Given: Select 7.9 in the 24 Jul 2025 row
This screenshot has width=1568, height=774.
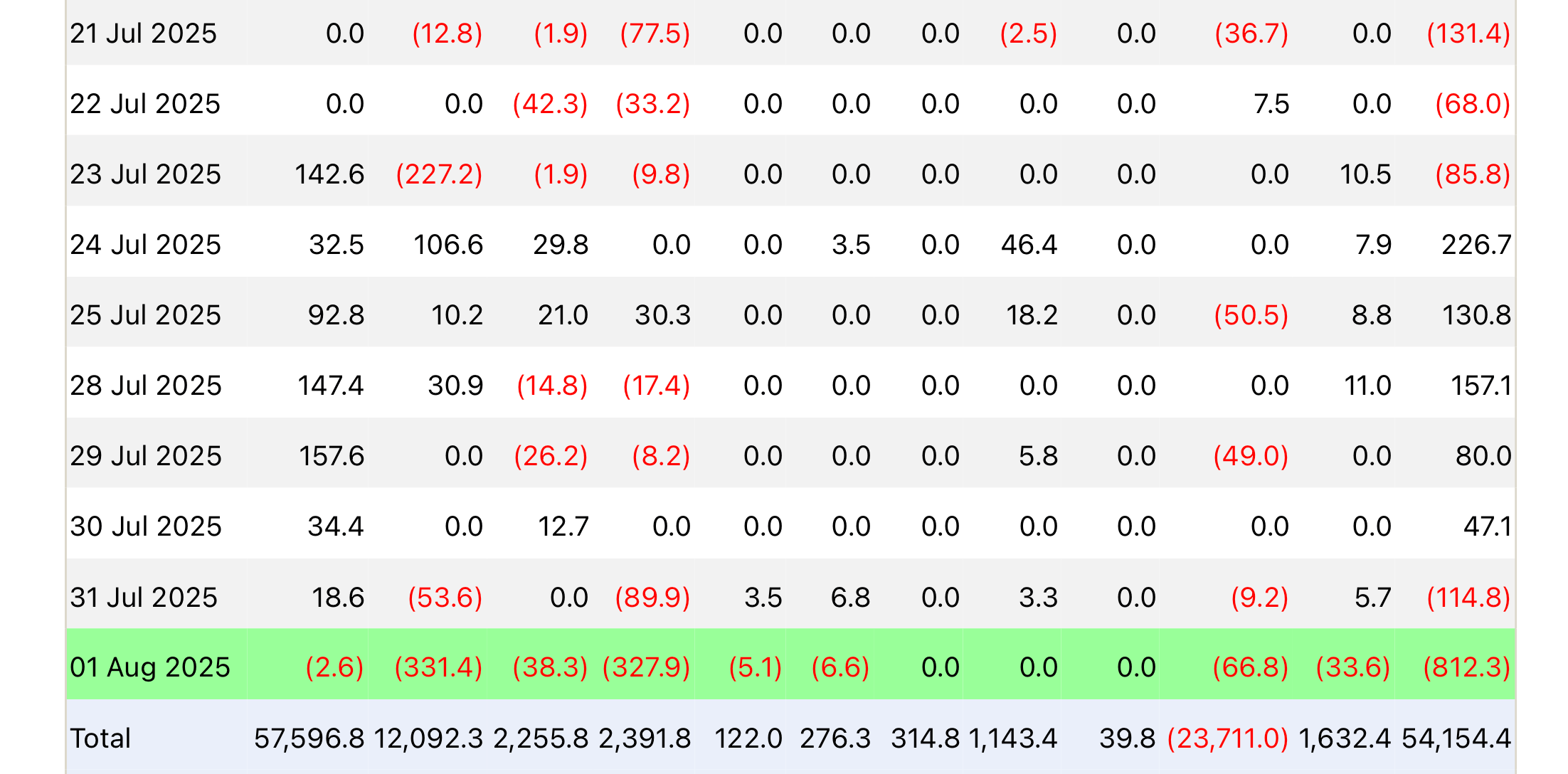Looking at the screenshot, I should [x=1373, y=245].
